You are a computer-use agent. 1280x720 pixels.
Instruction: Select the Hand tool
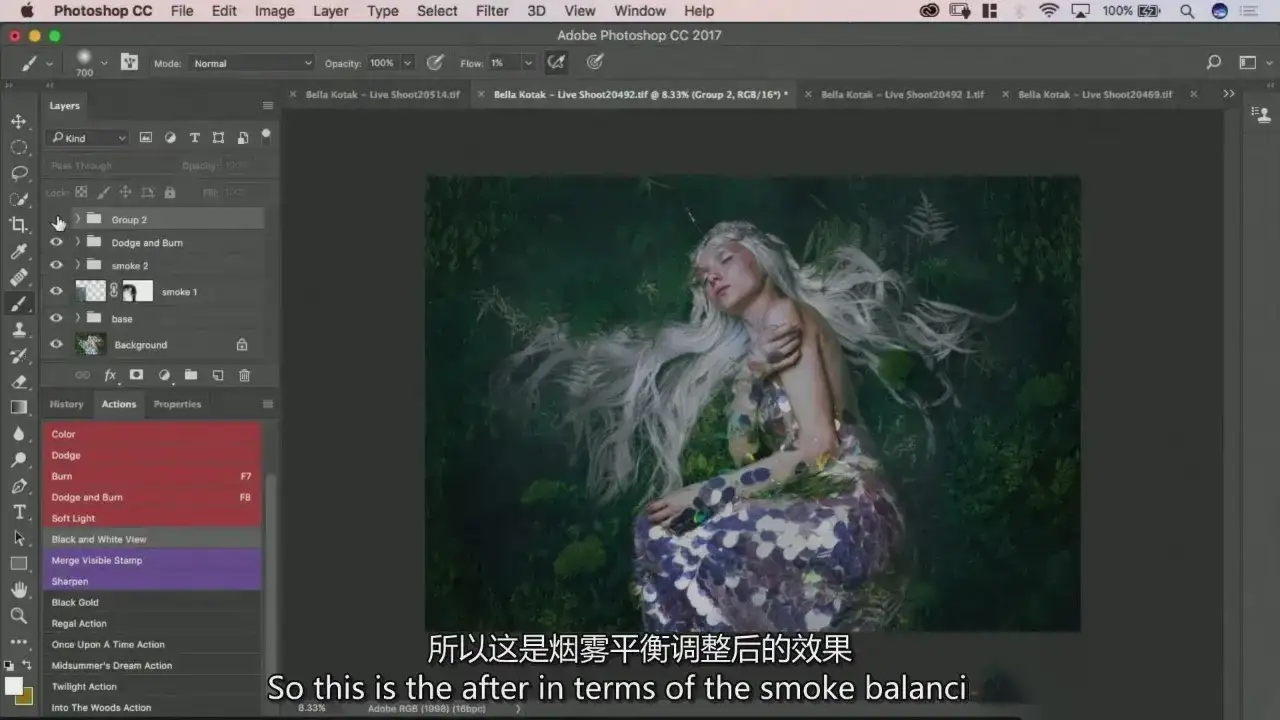[18, 590]
